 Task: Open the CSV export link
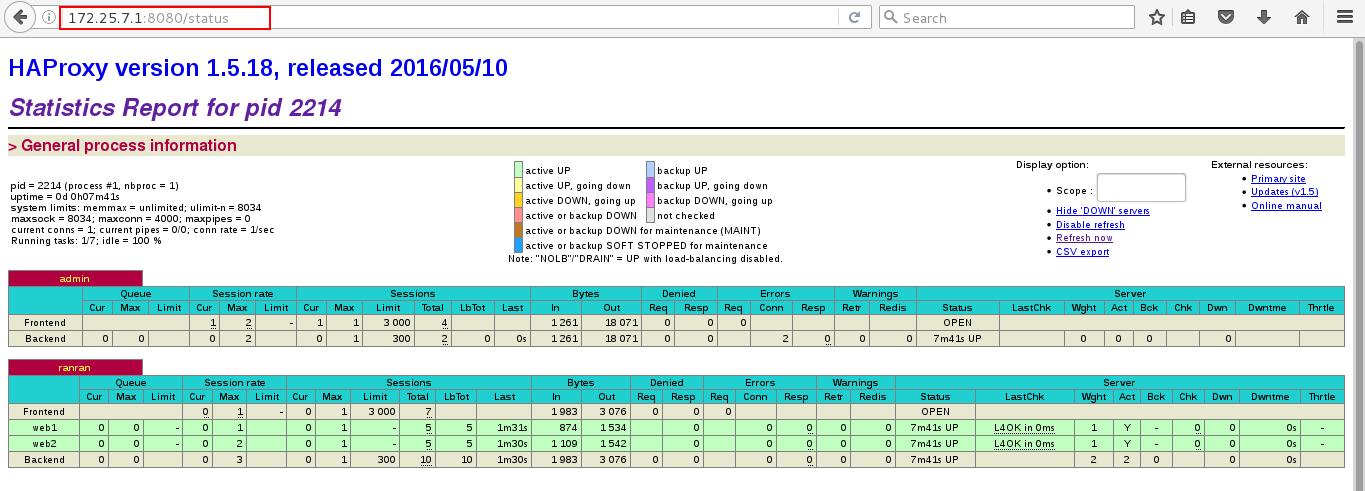coord(1082,252)
